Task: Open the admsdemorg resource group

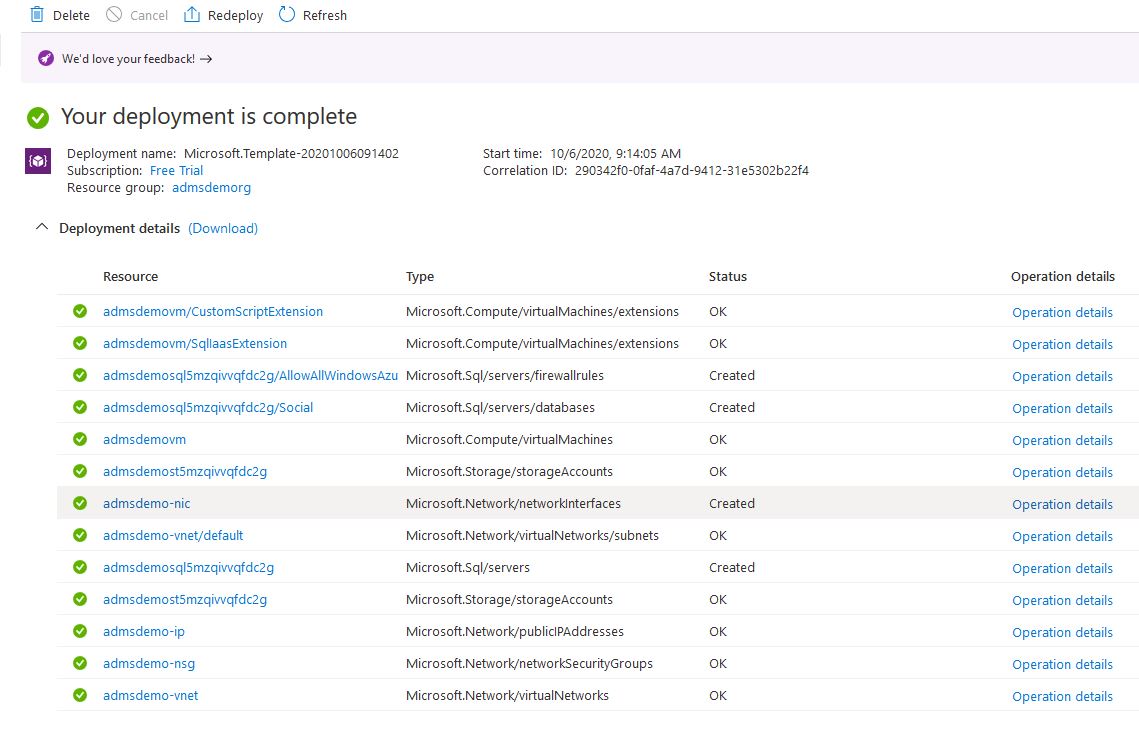Action: point(211,188)
